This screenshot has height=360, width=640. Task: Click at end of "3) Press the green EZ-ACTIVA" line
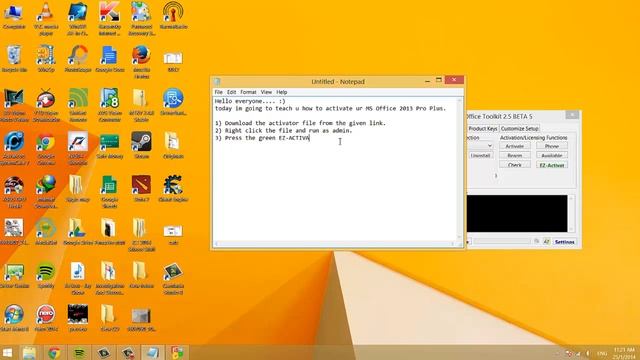[310, 138]
